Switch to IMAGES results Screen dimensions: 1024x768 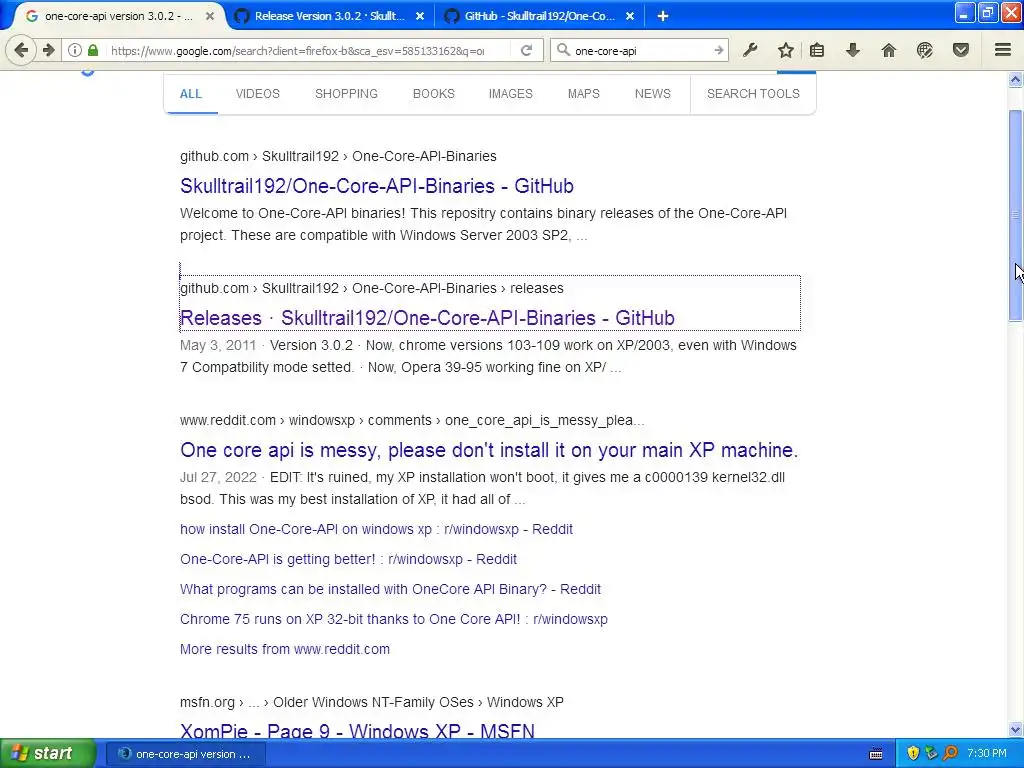[511, 94]
